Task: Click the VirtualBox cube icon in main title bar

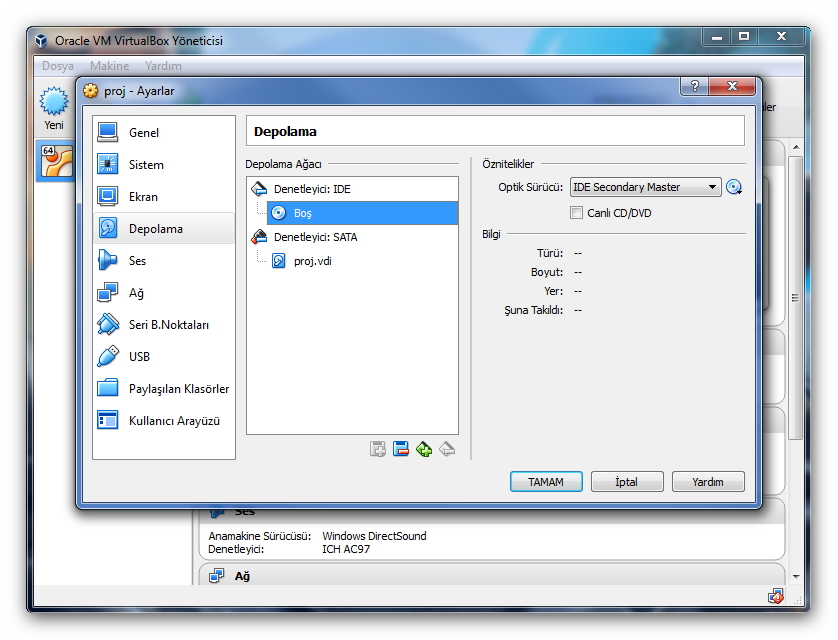Action: click(x=41, y=41)
